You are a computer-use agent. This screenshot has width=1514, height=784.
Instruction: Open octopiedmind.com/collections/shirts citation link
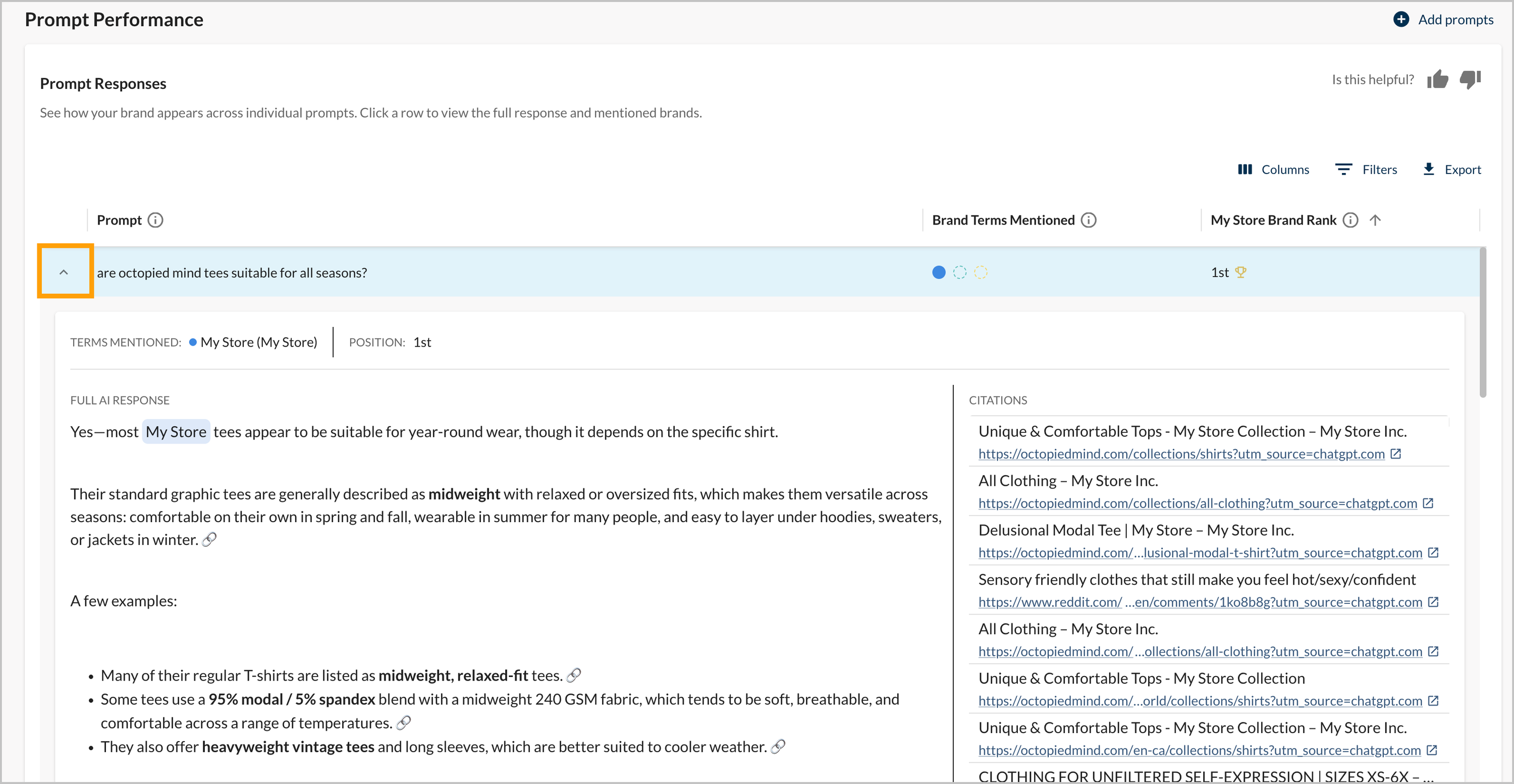[x=1181, y=454]
